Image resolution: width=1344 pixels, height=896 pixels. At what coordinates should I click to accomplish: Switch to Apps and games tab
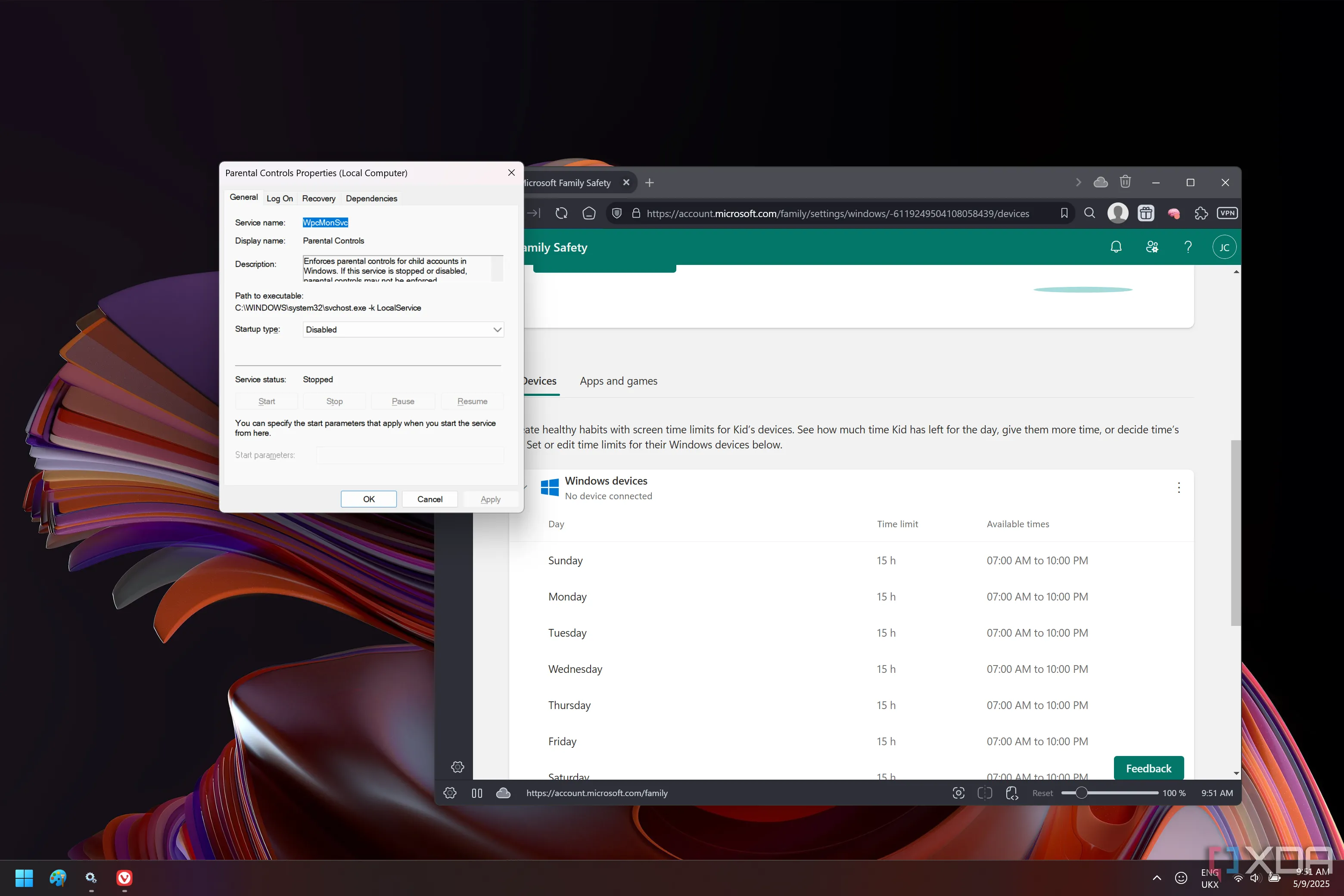(618, 380)
